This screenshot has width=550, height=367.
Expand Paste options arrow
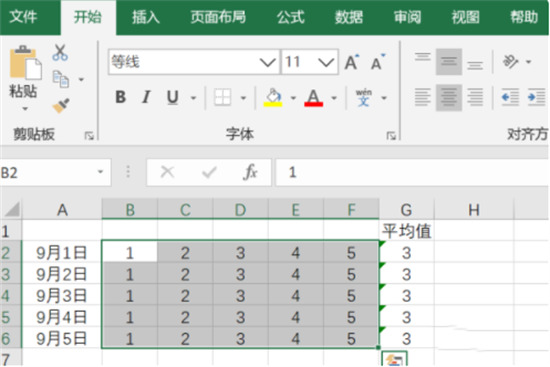[x=25, y=109]
